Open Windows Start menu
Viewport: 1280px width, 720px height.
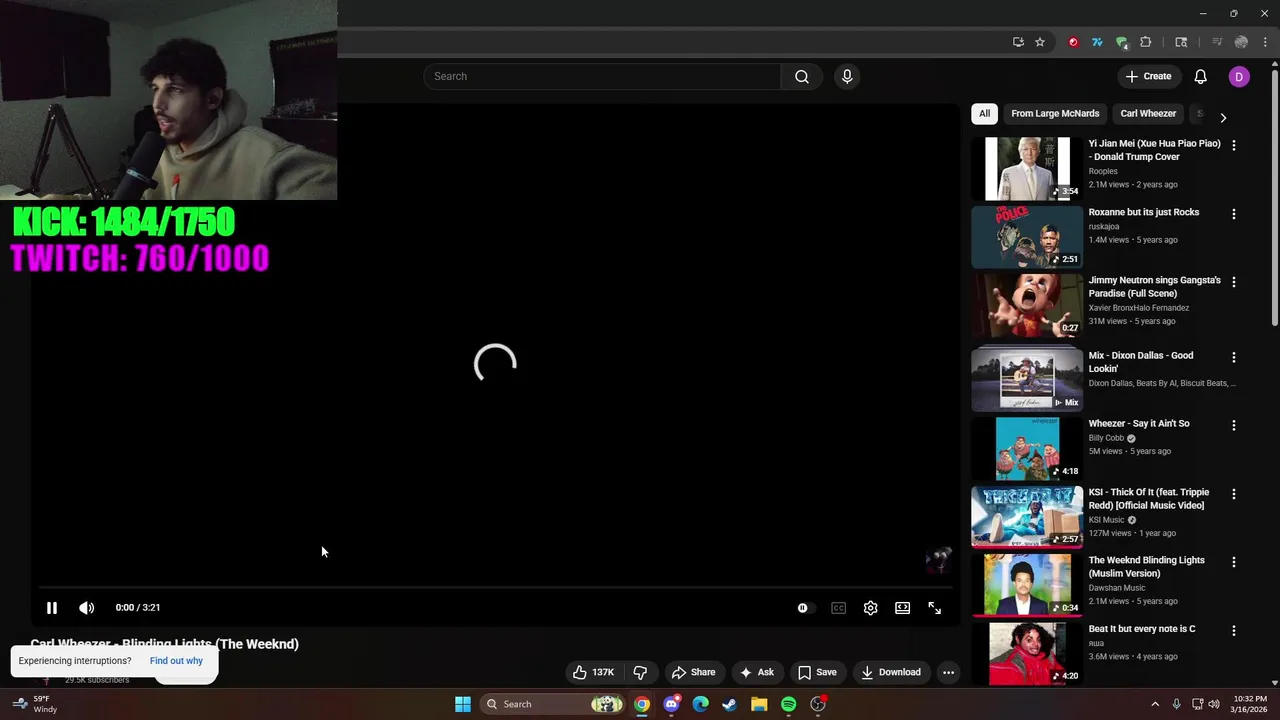[x=463, y=704]
